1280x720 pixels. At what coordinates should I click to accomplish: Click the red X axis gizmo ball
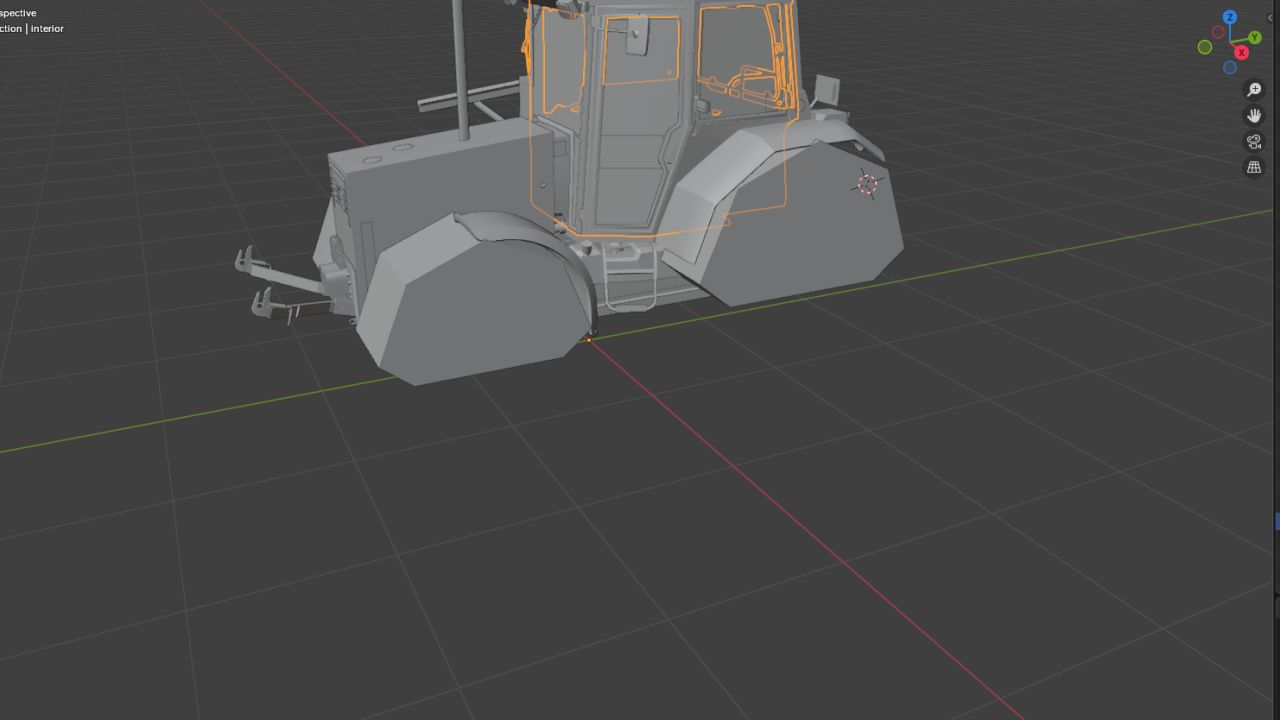pos(1242,53)
